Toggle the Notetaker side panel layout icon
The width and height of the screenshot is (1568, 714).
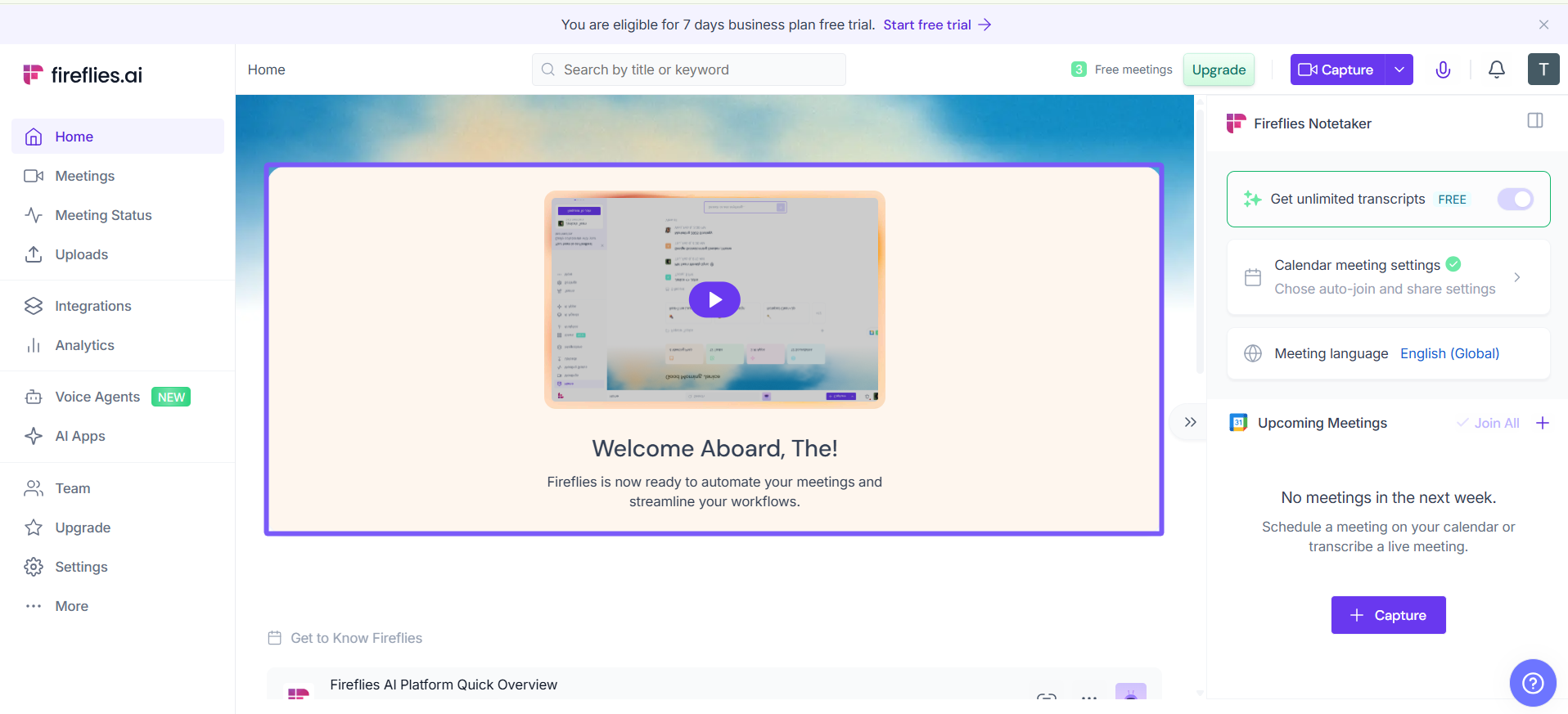[x=1535, y=121]
